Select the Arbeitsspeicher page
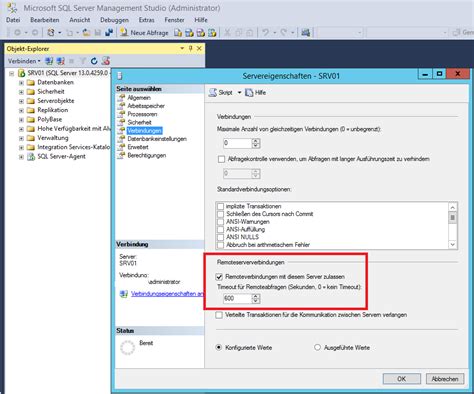474x394 pixels. click(x=146, y=106)
